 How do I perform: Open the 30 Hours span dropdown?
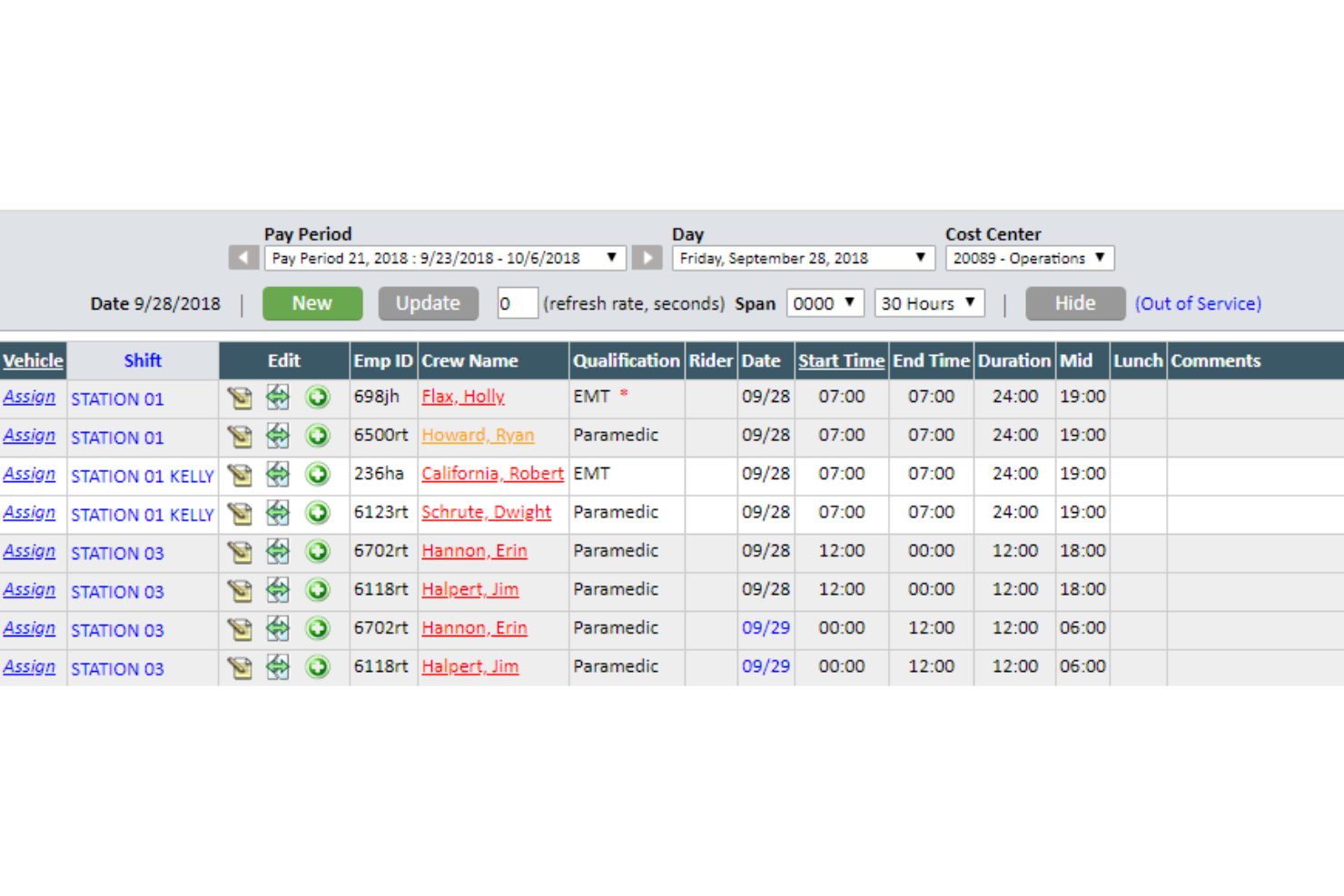tap(929, 303)
